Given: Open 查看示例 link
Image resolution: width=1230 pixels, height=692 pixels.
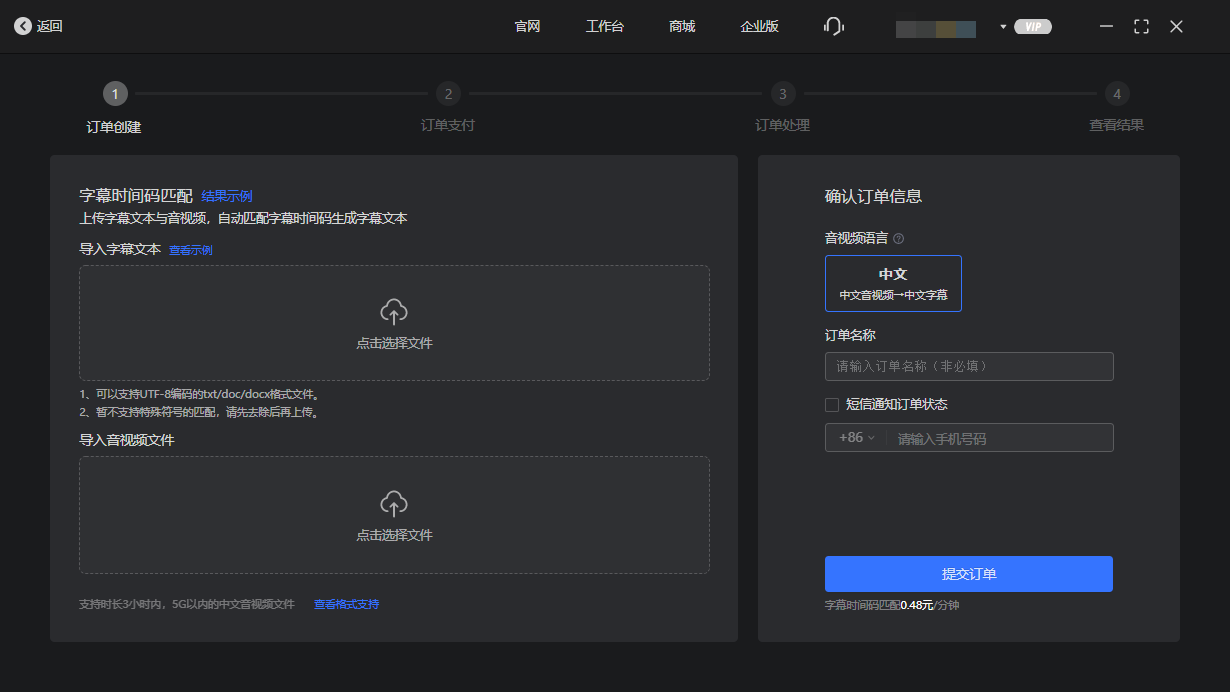Looking at the screenshot, I should coord(190,250).
